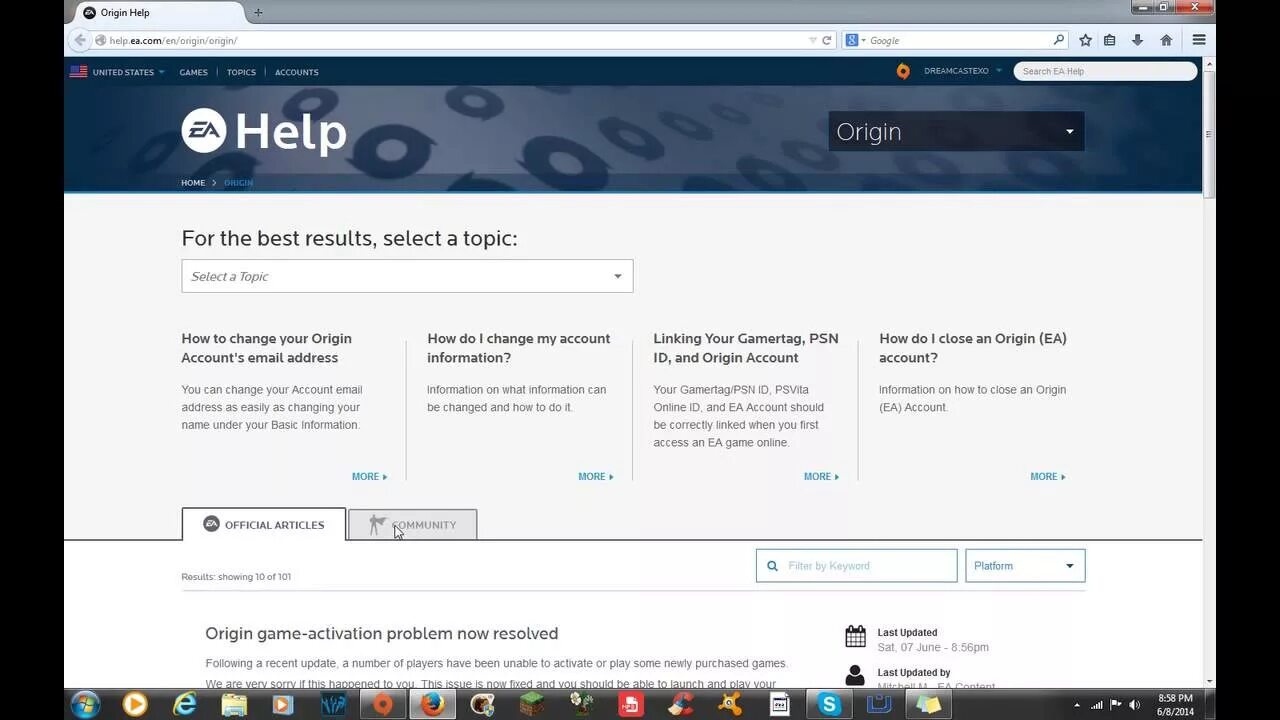Viewport: 1280px width, 720px height.
Task: Click the Filter by Keyword field
Action: (x=857, y=566)
